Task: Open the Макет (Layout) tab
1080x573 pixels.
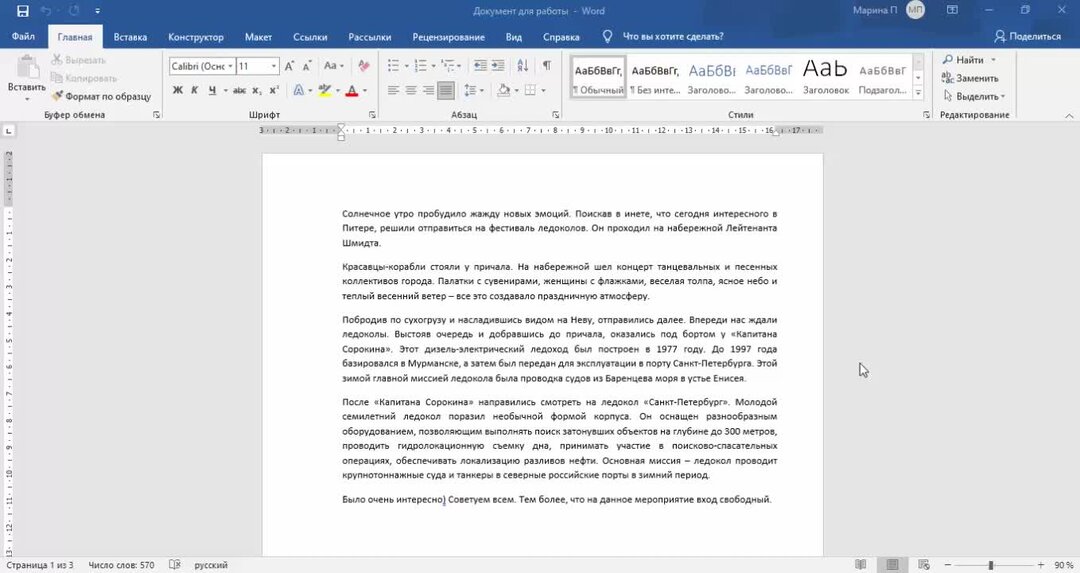Action: [258, 37]
